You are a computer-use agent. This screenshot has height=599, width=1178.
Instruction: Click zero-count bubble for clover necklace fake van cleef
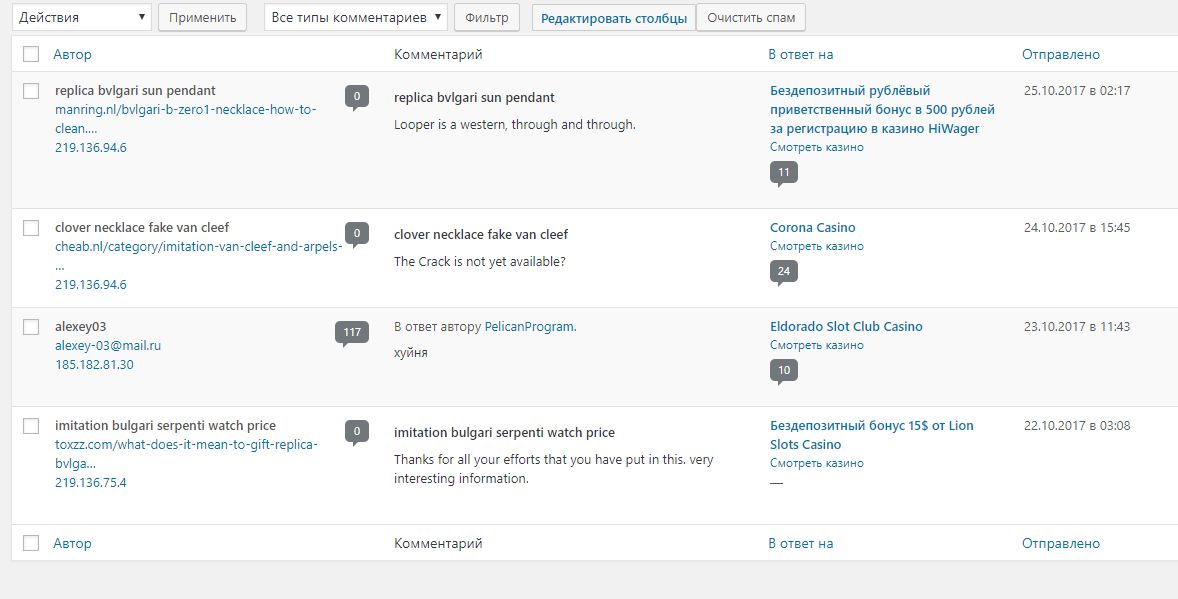(x=356, y=233)
